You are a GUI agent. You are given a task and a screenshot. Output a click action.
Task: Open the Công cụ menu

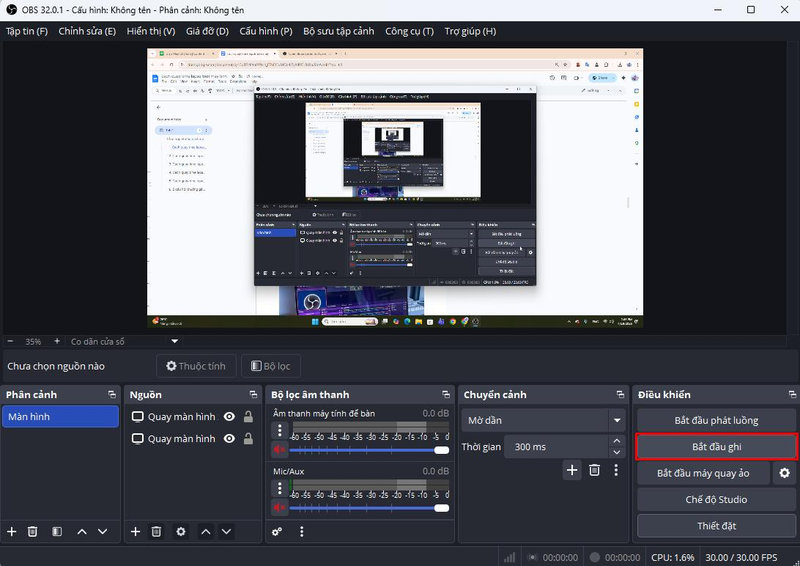click(410, 32)
